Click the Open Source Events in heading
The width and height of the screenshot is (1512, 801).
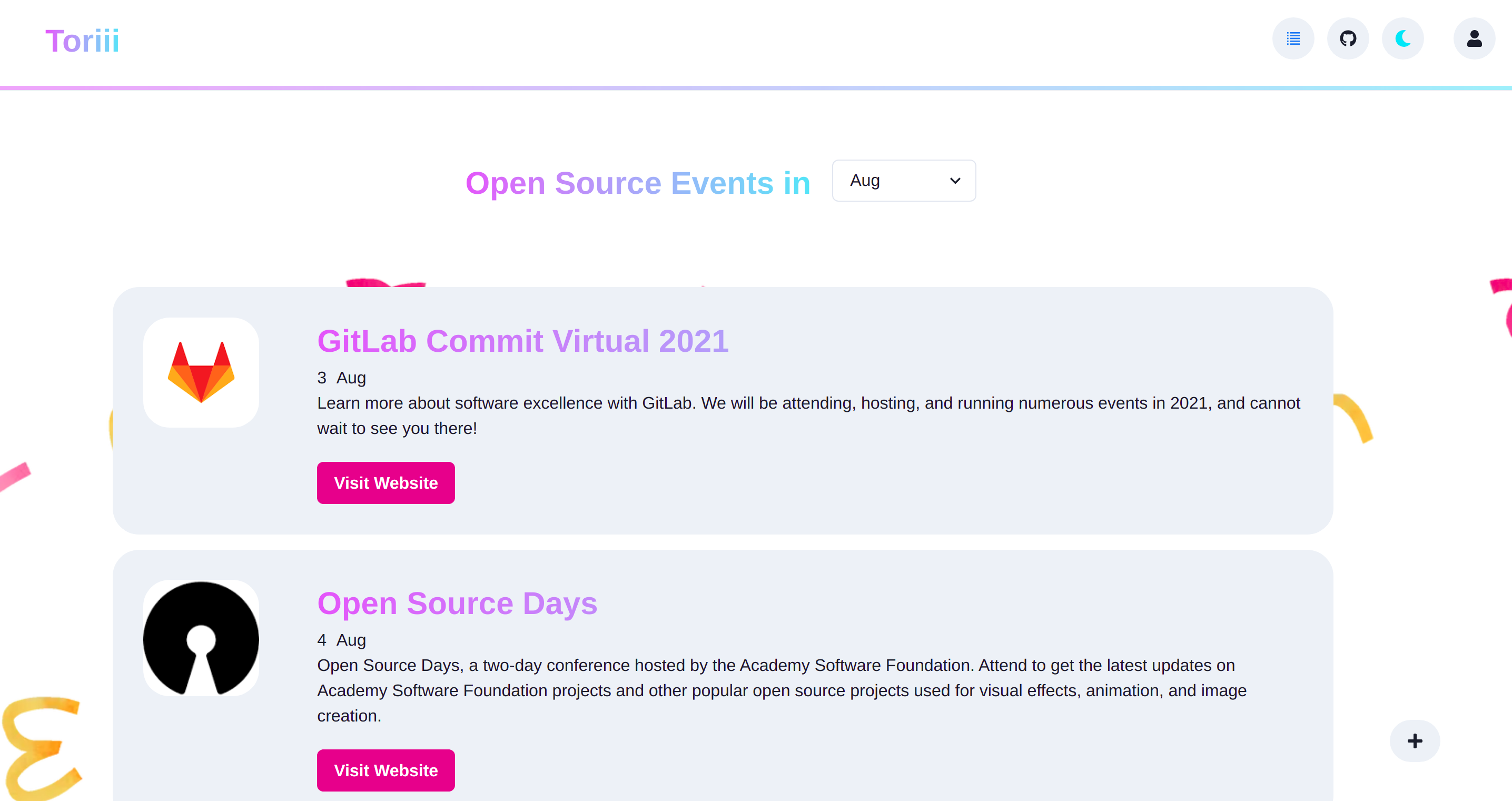tap(637, 183)
